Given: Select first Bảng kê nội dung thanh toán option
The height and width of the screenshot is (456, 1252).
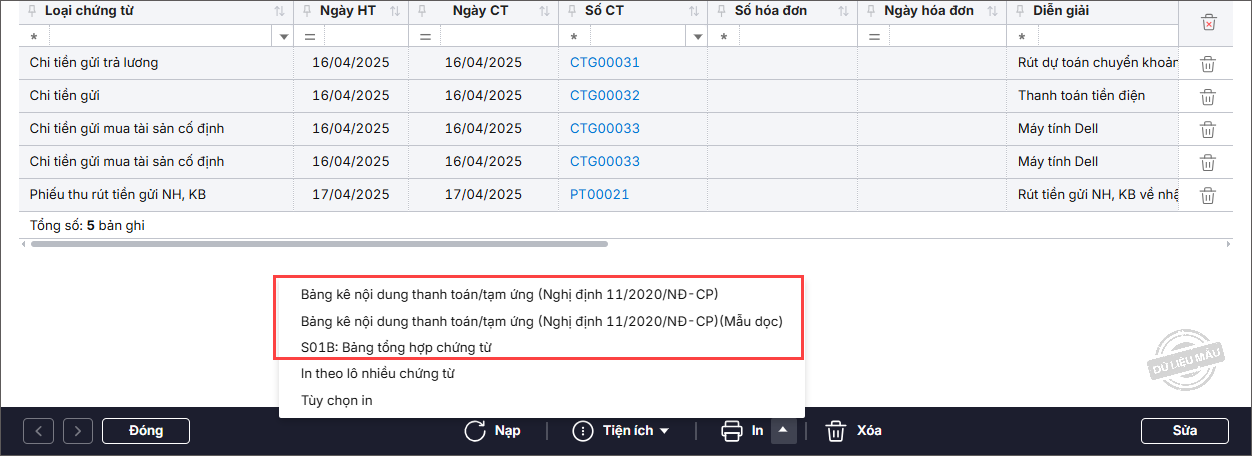Looking at the screenshot, I should coord(510,294).
